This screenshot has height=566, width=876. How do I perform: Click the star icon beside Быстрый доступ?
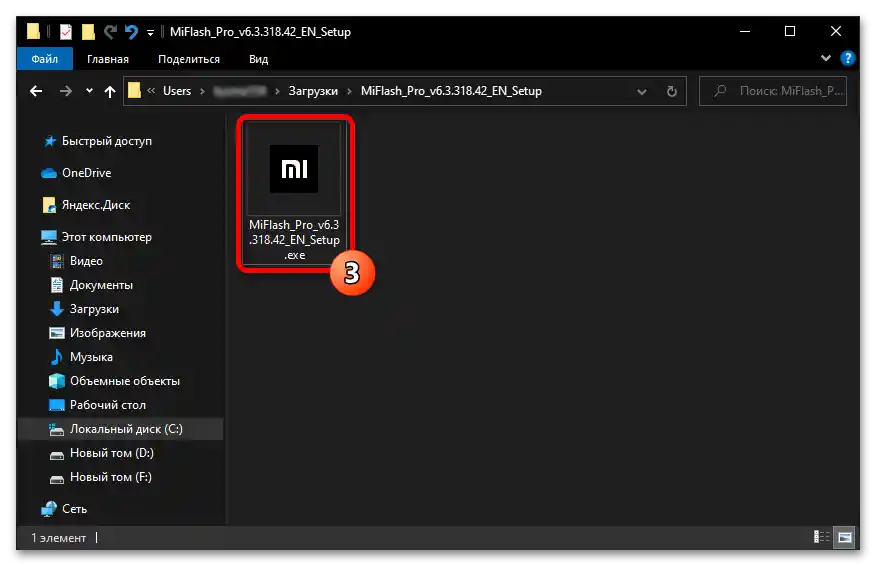coord(50,141)
